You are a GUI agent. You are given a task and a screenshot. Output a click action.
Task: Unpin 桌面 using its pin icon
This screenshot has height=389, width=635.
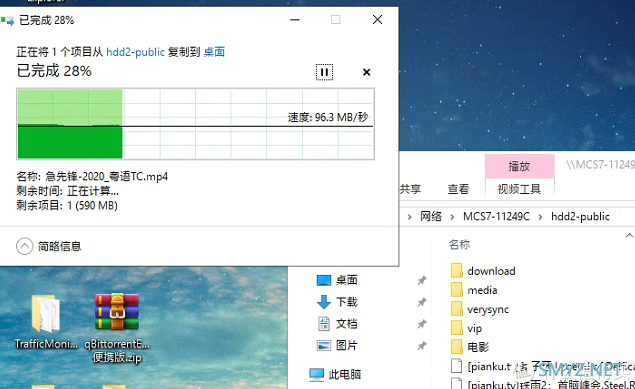(422, 280)
